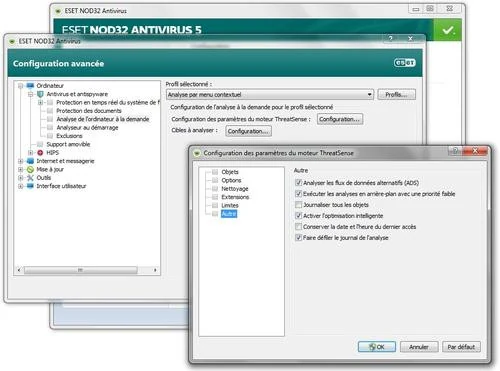This screenshot has width=500, height=371.
Task: Close the ThreatSense configuration dialog
Action: tap(476, 151)
